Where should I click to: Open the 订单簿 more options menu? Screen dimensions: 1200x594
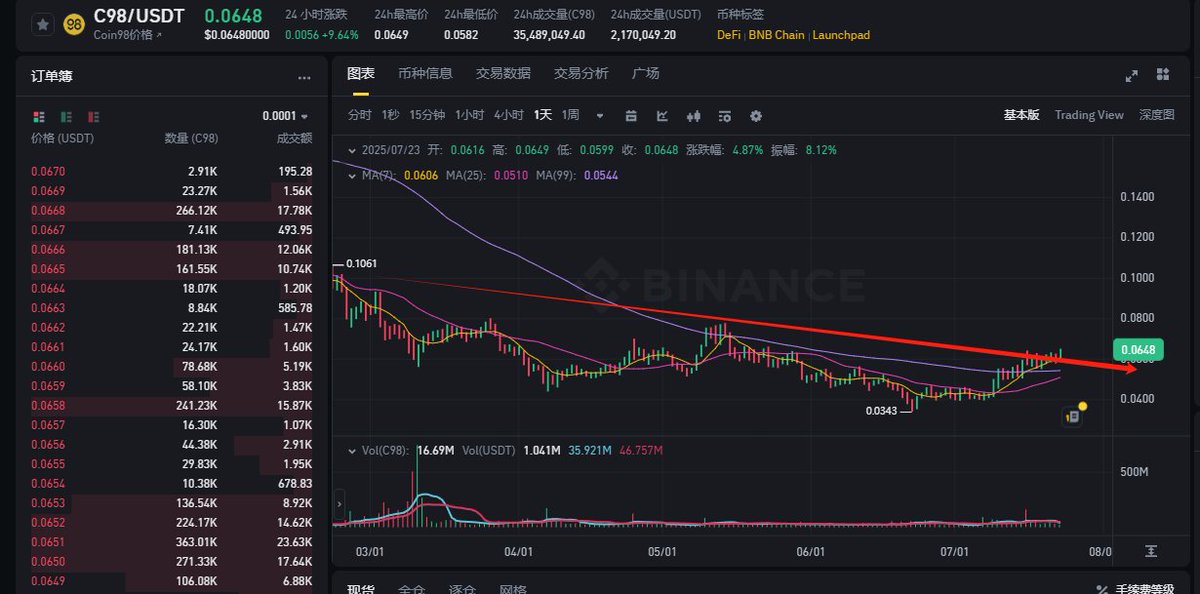tap(304, 77)
